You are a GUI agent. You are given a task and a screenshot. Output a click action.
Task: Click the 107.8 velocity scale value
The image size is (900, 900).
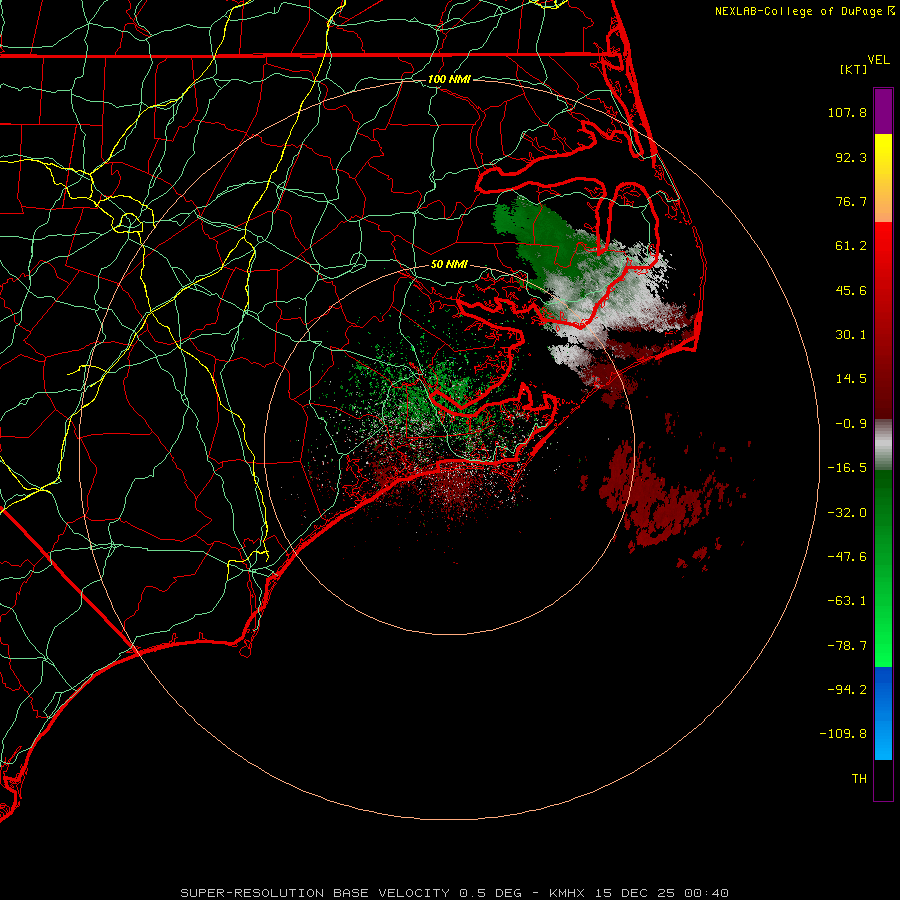[x=847, y=112]
